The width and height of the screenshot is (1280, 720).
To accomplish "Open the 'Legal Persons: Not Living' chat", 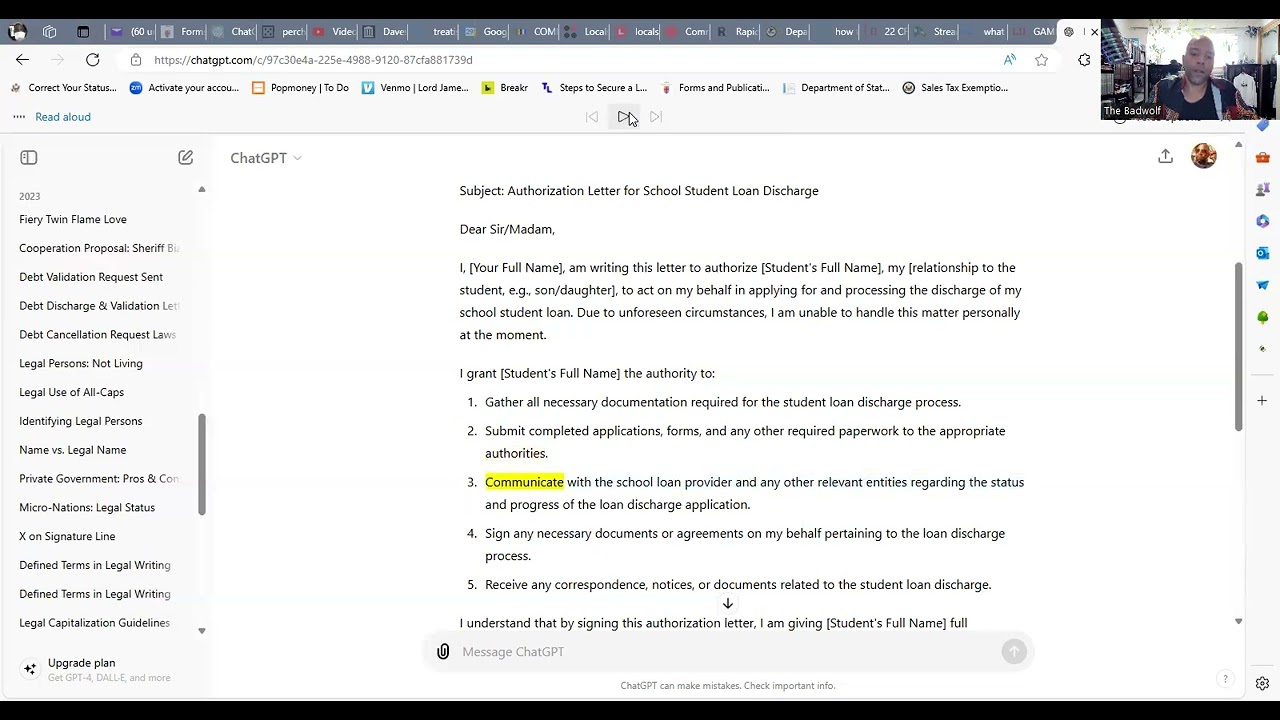I will click(81, 364).
